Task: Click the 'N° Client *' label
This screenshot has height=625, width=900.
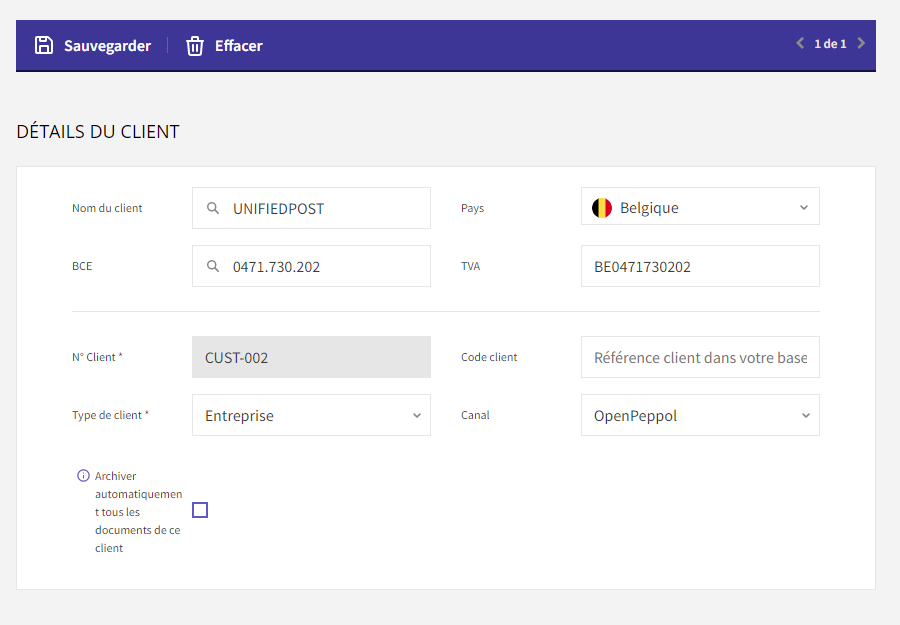Action: [97, 357]
